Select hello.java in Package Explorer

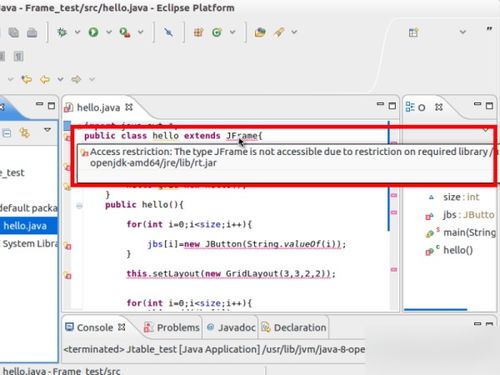25,226
